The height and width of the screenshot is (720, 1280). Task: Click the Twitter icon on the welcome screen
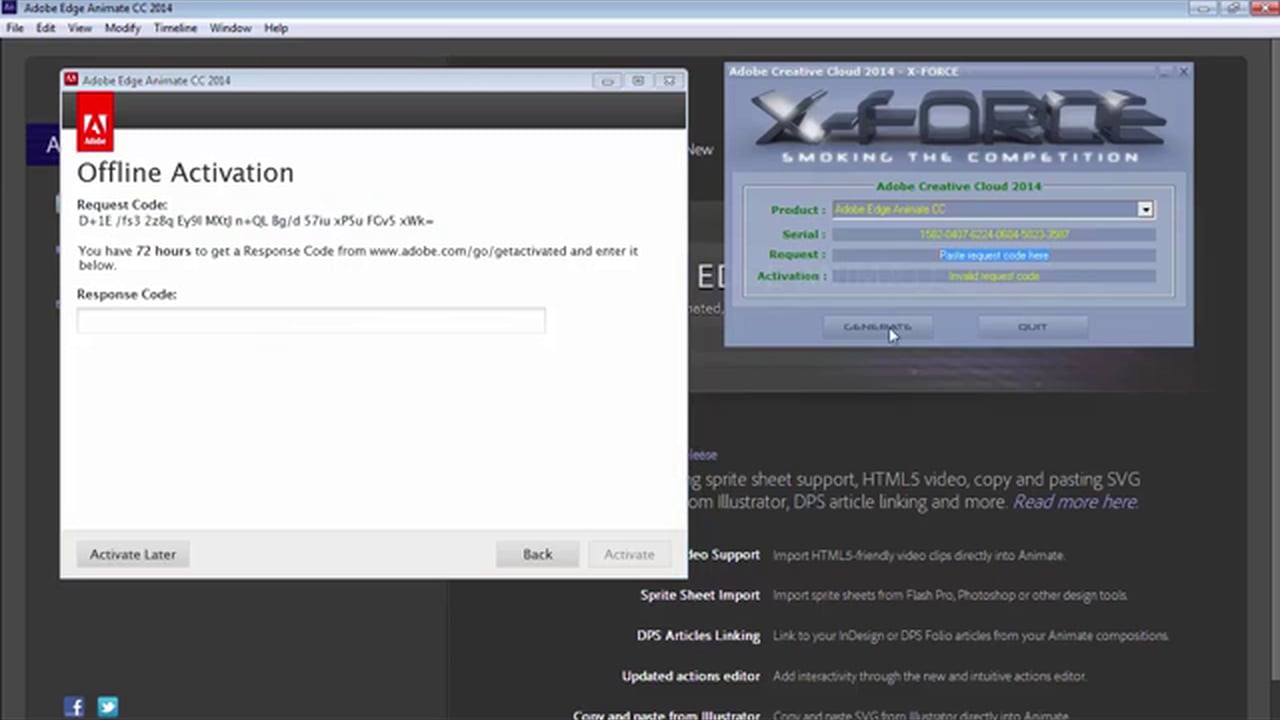tap(108, 707)
